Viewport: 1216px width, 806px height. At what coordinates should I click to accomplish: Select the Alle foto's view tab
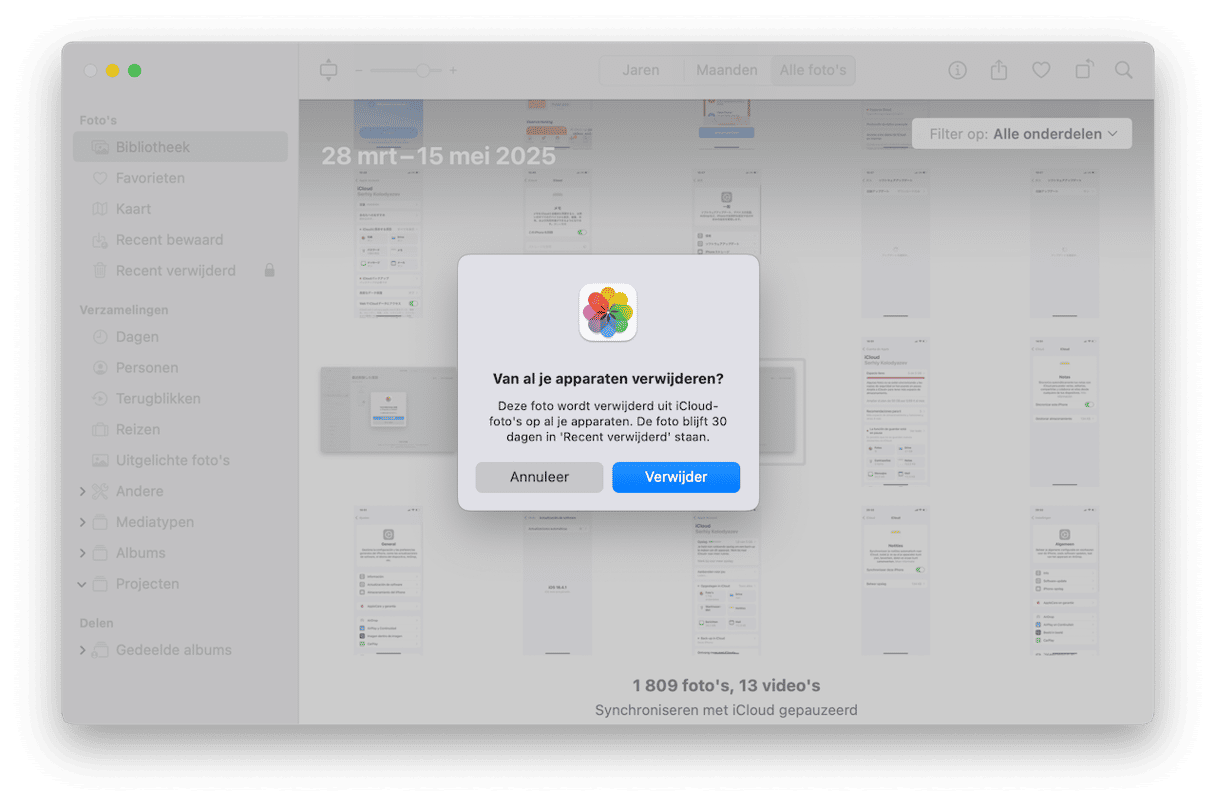(813, 70)
